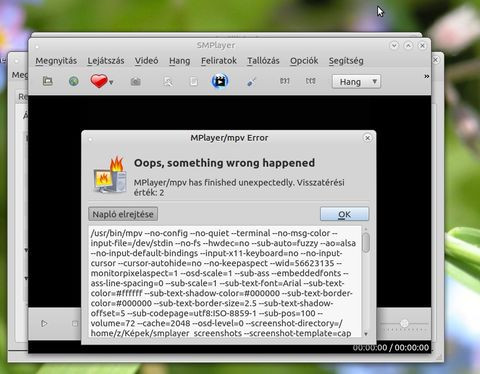
Task: Click the screenshot camera icon
Action: click(x=135, y=81)
